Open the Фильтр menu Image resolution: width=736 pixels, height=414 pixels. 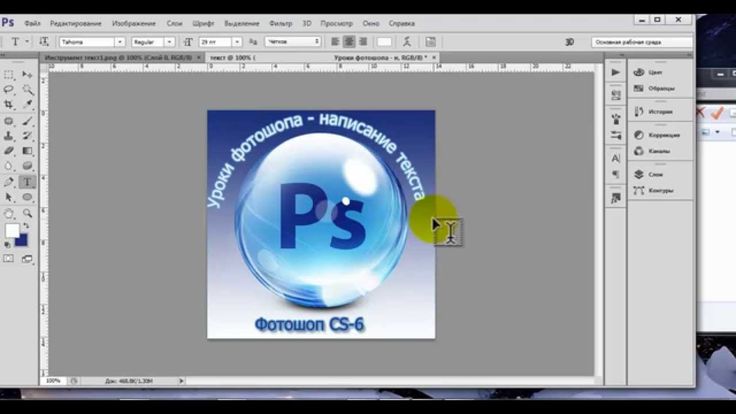(x=281, y=23)
